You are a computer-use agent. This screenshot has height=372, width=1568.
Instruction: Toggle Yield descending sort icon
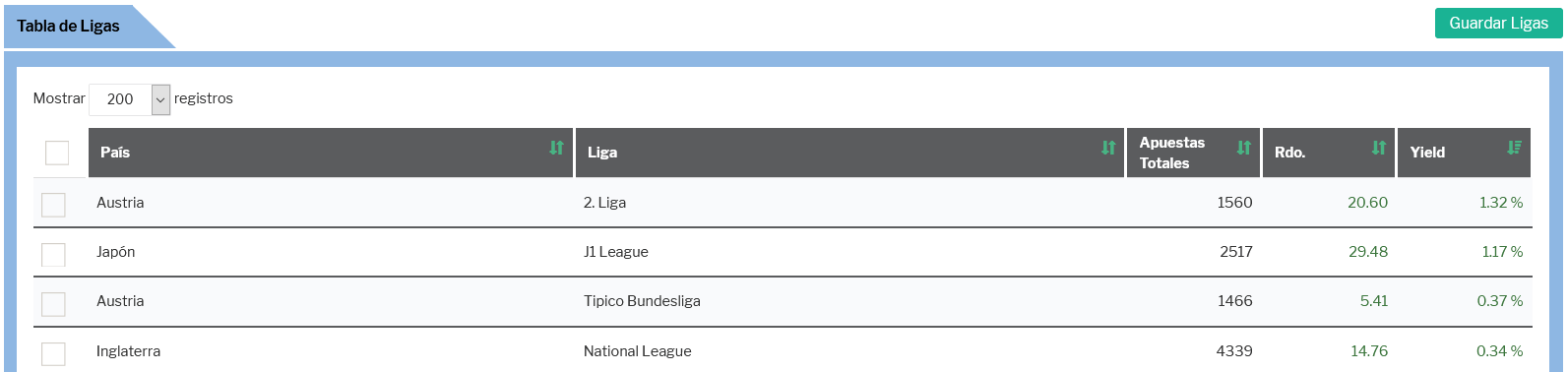(x=1514, y=148)
